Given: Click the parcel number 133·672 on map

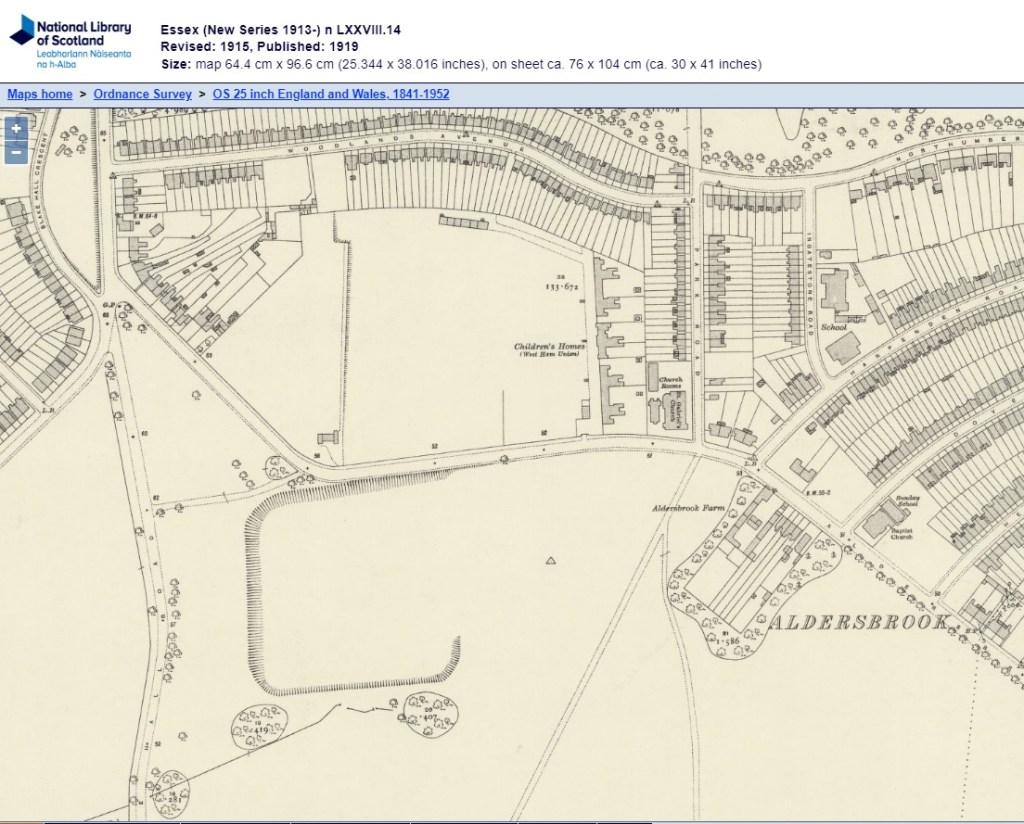Looking at the screenshot, I should [561, 286].
